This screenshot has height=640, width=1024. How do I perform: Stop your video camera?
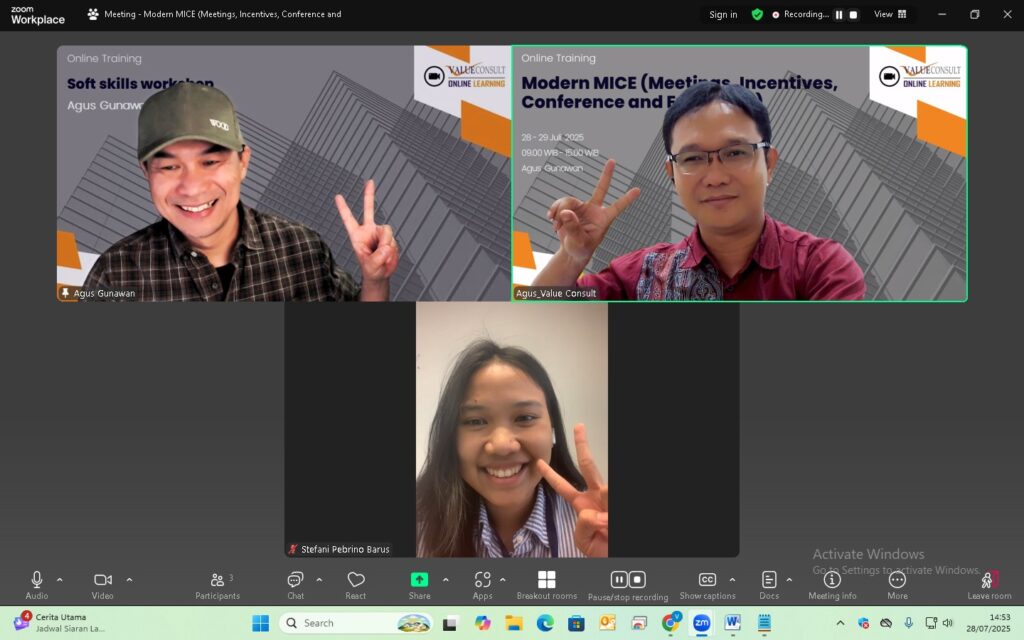103,580
